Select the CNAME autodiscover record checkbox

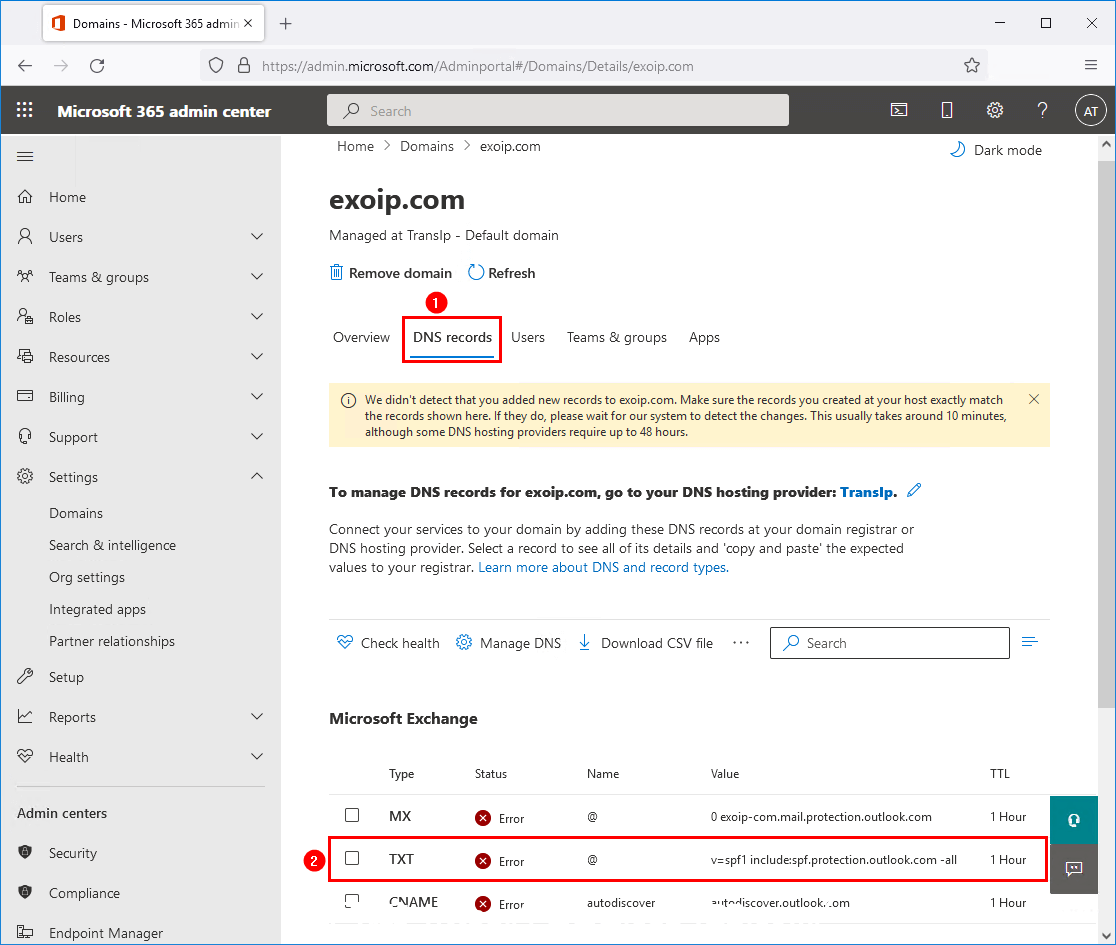pyautogui.click(x=352, y=902)
